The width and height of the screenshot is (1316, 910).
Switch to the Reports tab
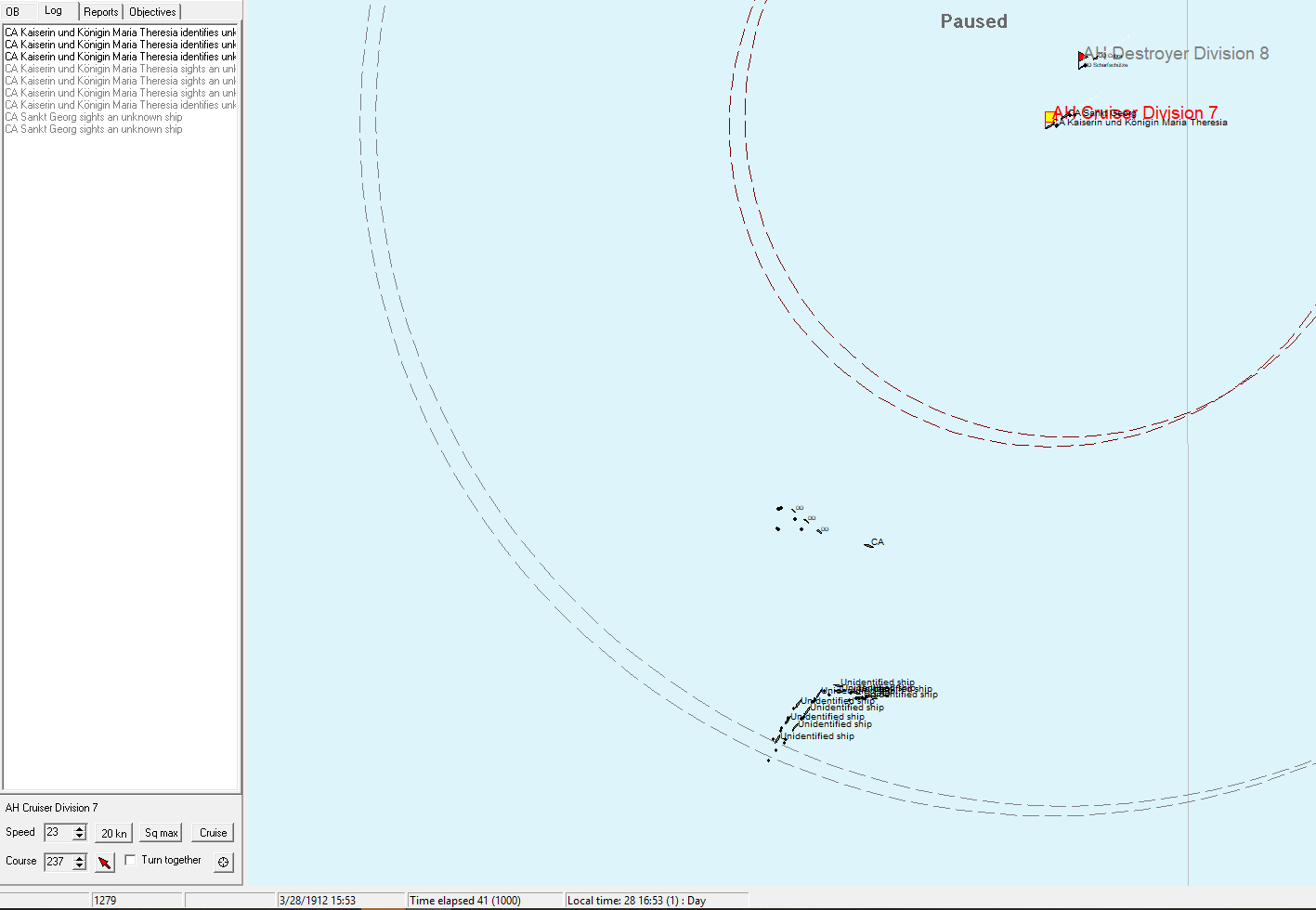100,12
